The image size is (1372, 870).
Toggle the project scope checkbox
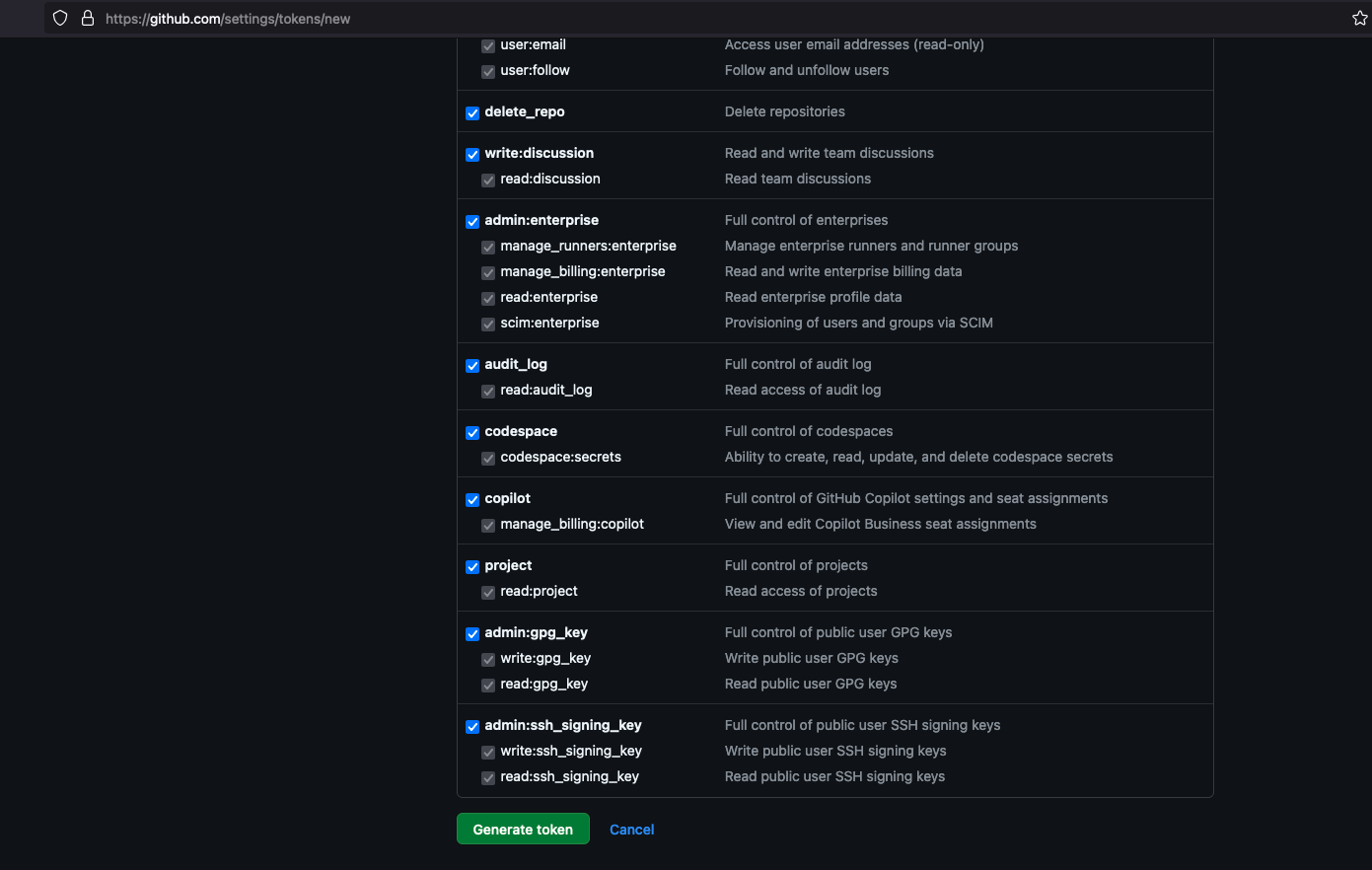472,567
